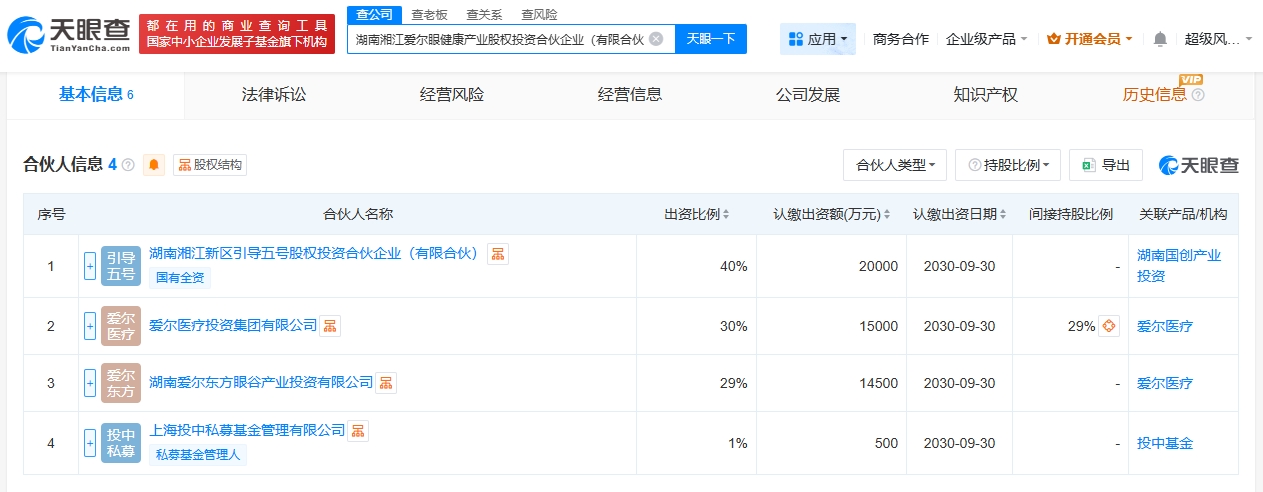This screenshot has height=492, width=1263.
Task: Click the notification bell in top bar
Action: click(1160, 39)
